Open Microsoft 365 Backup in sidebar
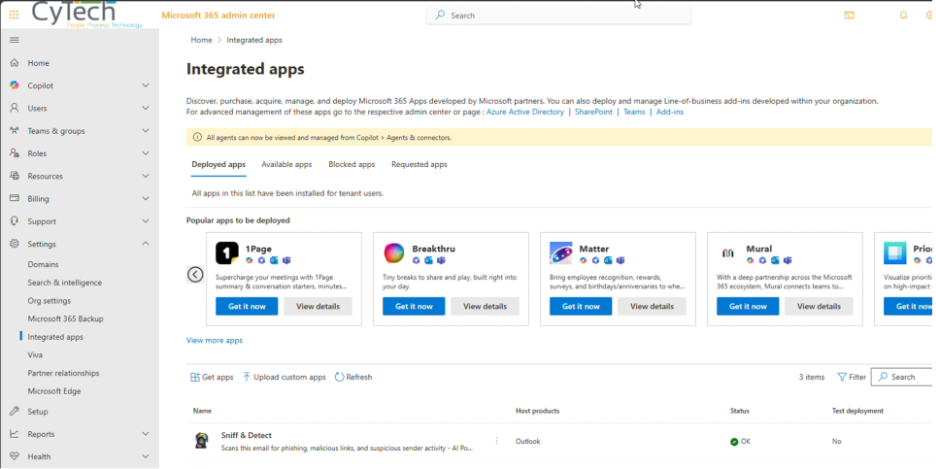936x469 pixels. [66, 319]
